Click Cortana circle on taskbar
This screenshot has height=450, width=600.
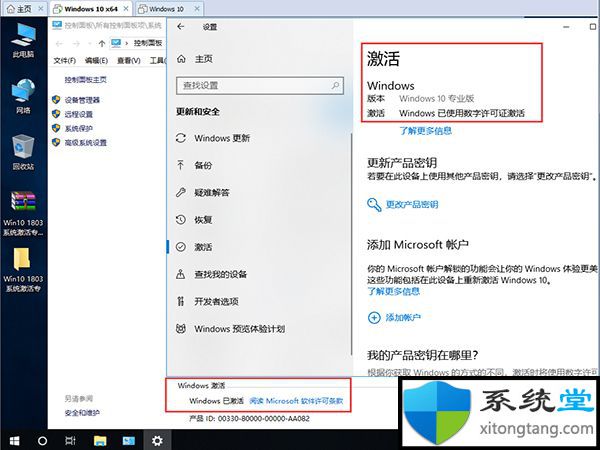tap(42, 441)
